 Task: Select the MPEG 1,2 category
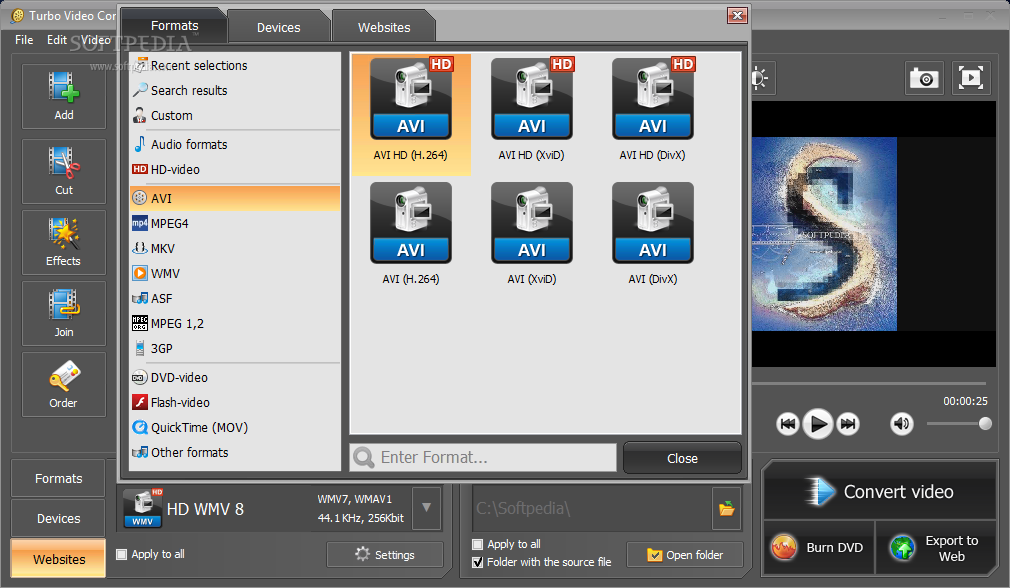pos(234,324)
